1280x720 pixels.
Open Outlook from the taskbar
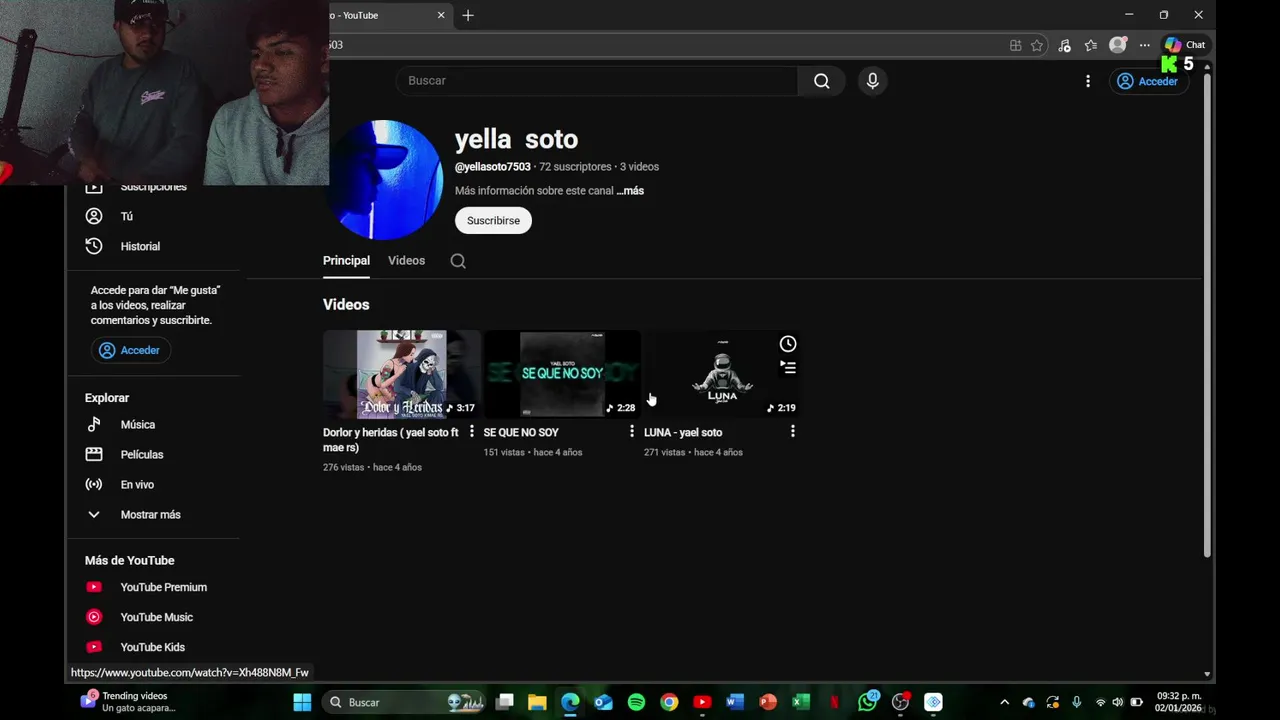[x=603, y=702]
